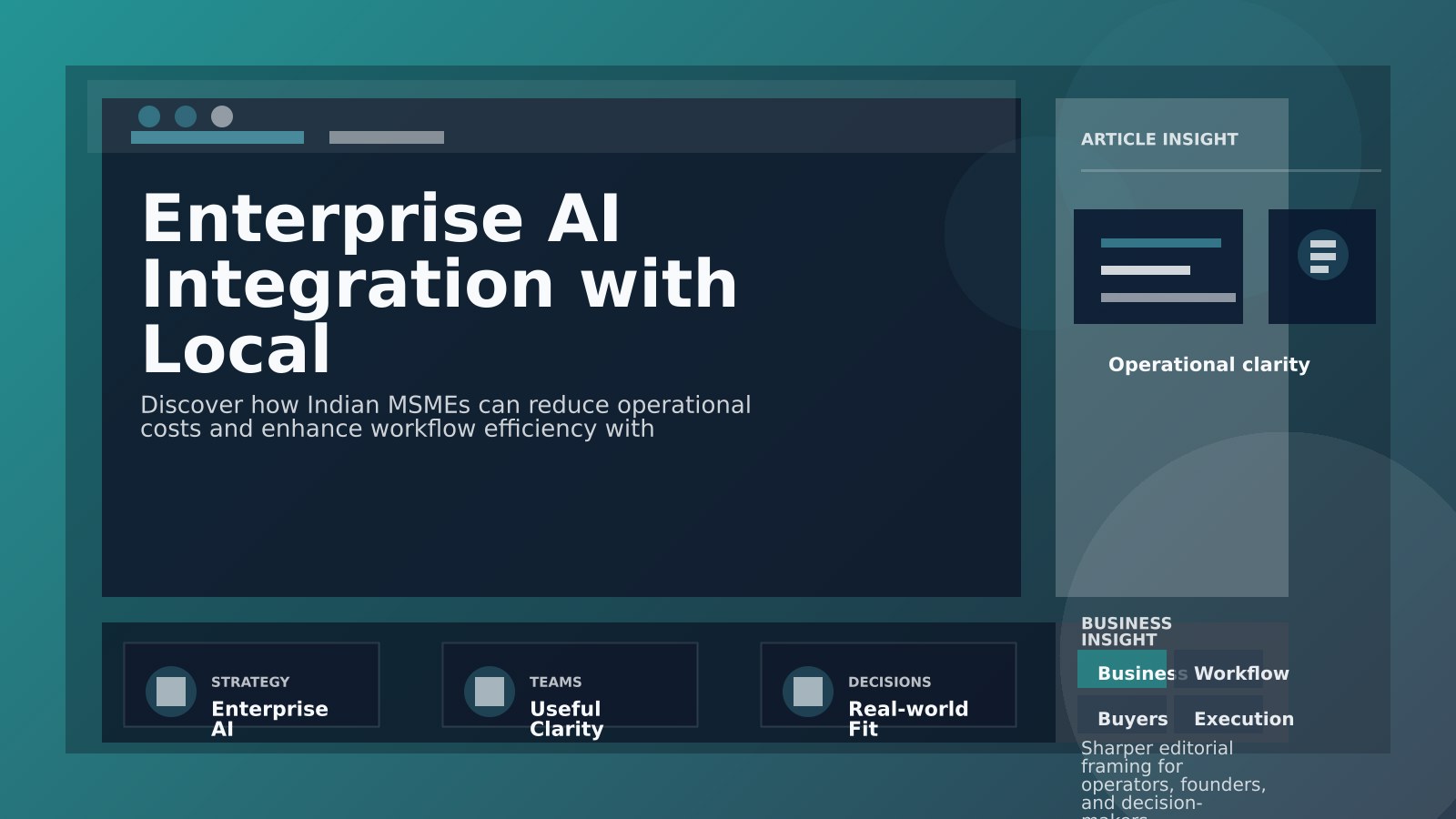The width and height of the screenshot is (1456, 819).
Task: Select the Buyers tag
Action: [1122, 714]
